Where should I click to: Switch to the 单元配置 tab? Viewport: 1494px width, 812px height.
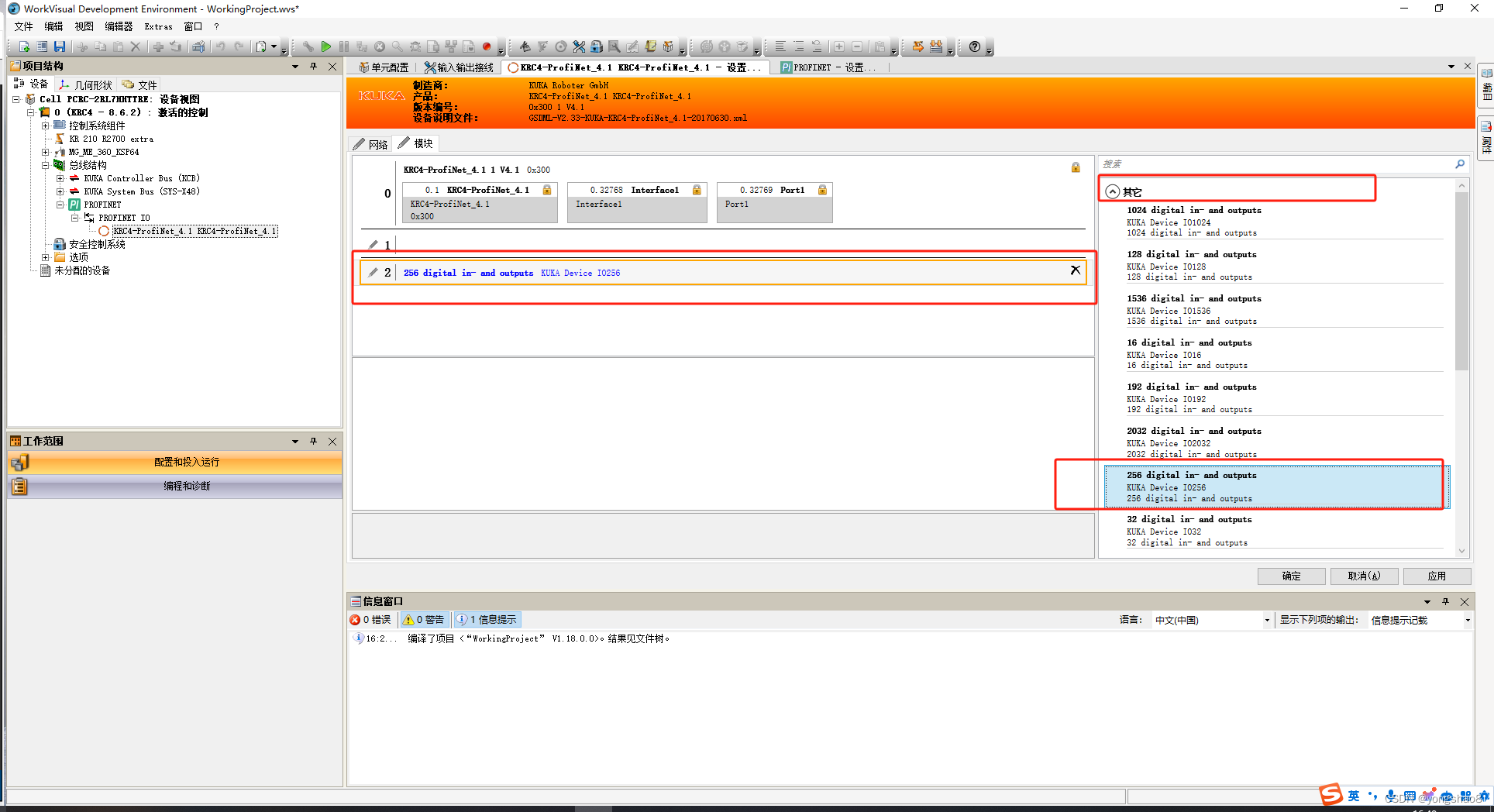384,67
